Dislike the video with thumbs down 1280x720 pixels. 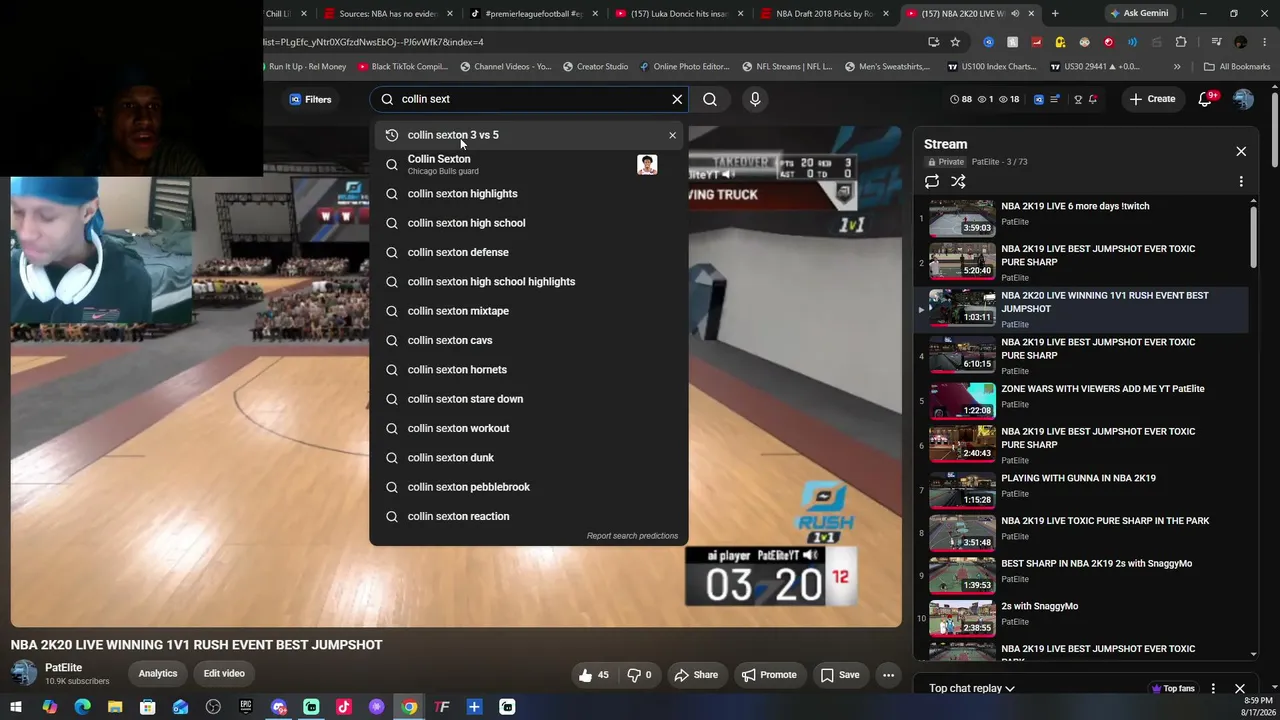pyautogui.click(x=639, y=675)
